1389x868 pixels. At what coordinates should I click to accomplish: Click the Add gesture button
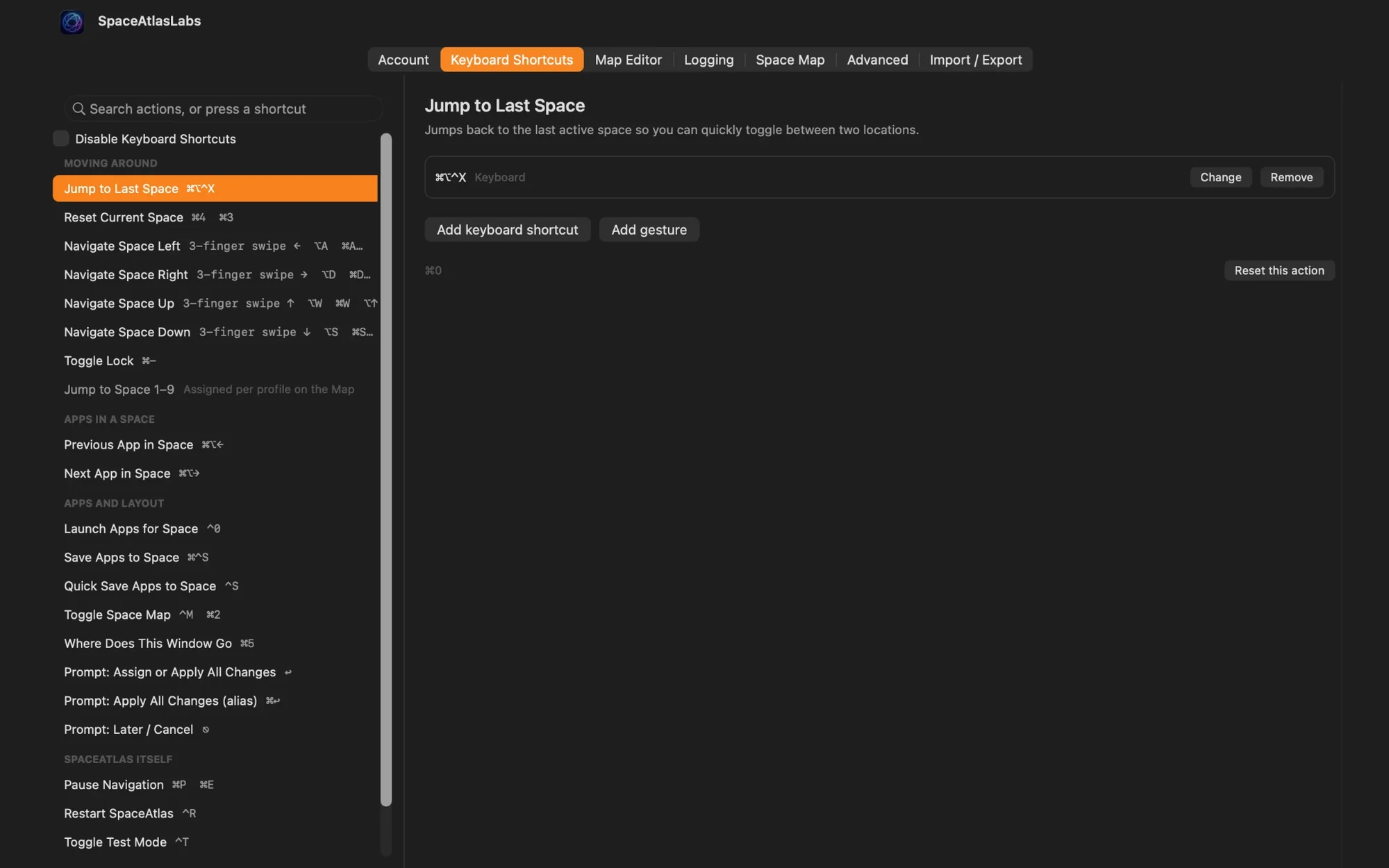(x=649, y=230)
